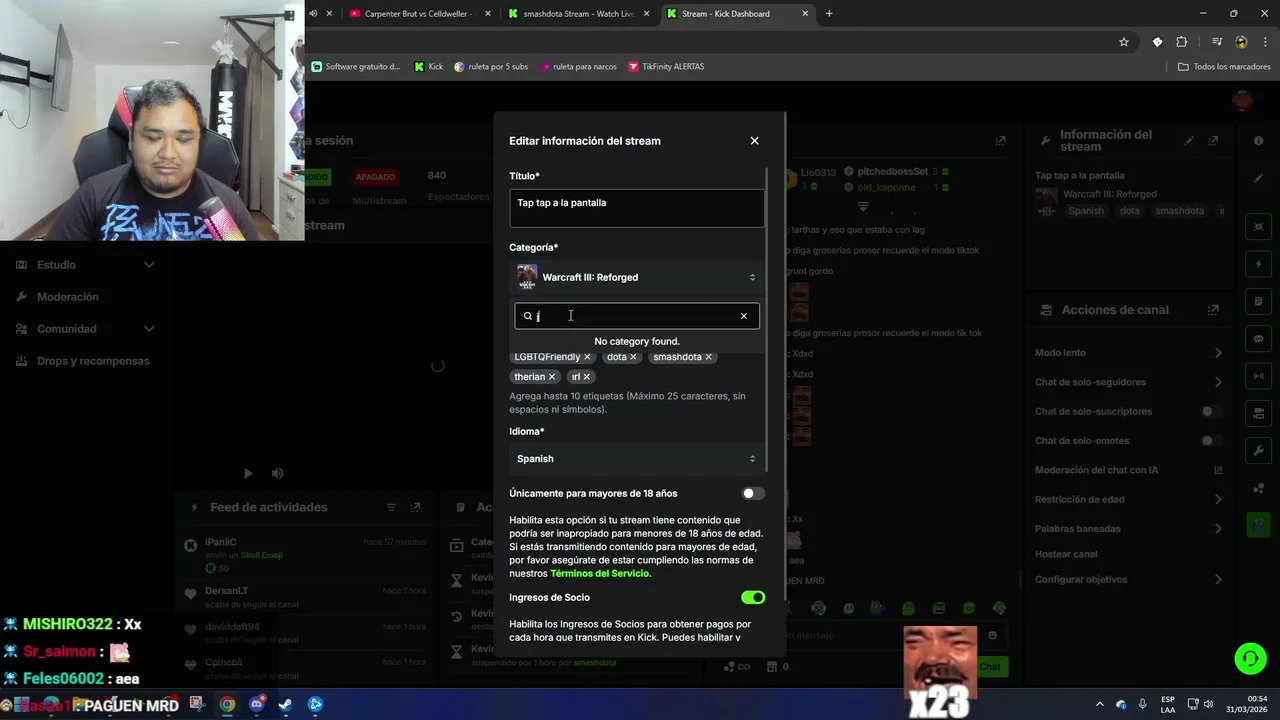The image size is (1280, 720).
Task: Remove the irl tag
Action: click(x=586, y=377)
